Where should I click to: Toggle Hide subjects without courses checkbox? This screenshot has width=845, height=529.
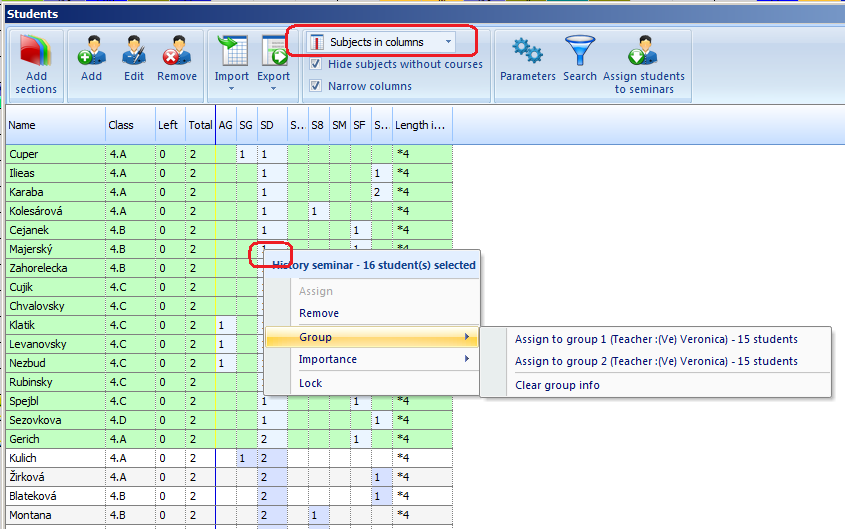(x=316, y=65)
